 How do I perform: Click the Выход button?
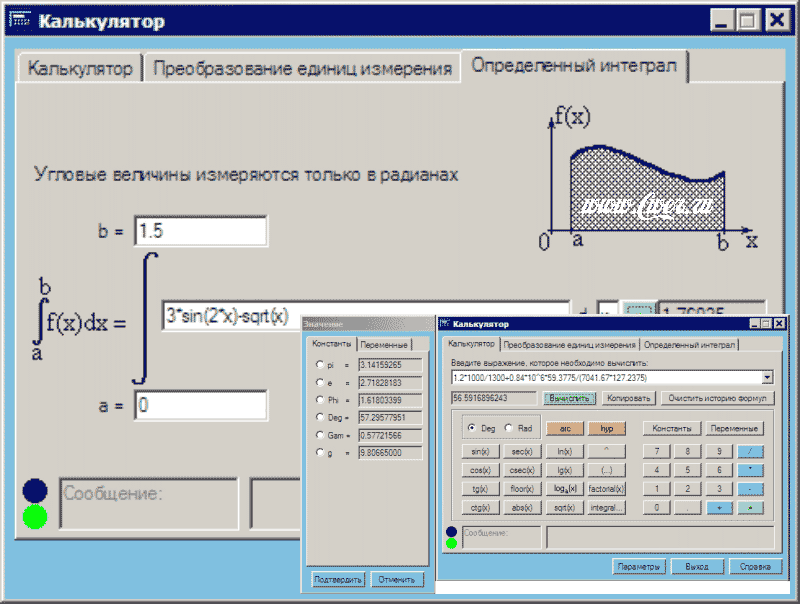(697, 566)
